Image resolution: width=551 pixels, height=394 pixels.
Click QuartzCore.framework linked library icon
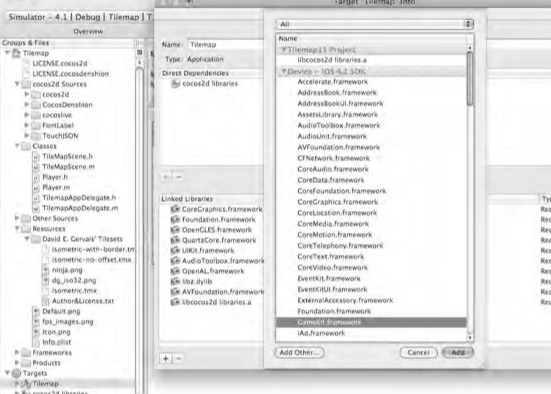pos(175,240)
